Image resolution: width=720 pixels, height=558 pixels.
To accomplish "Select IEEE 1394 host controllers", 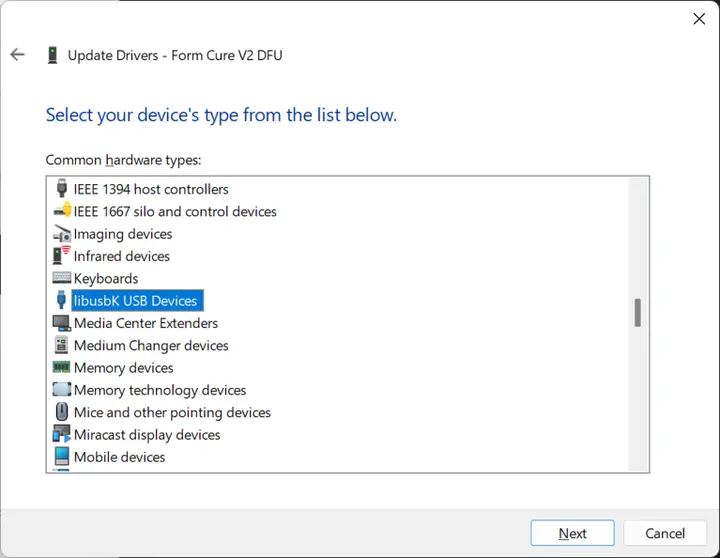I will [x=151, y=189].
